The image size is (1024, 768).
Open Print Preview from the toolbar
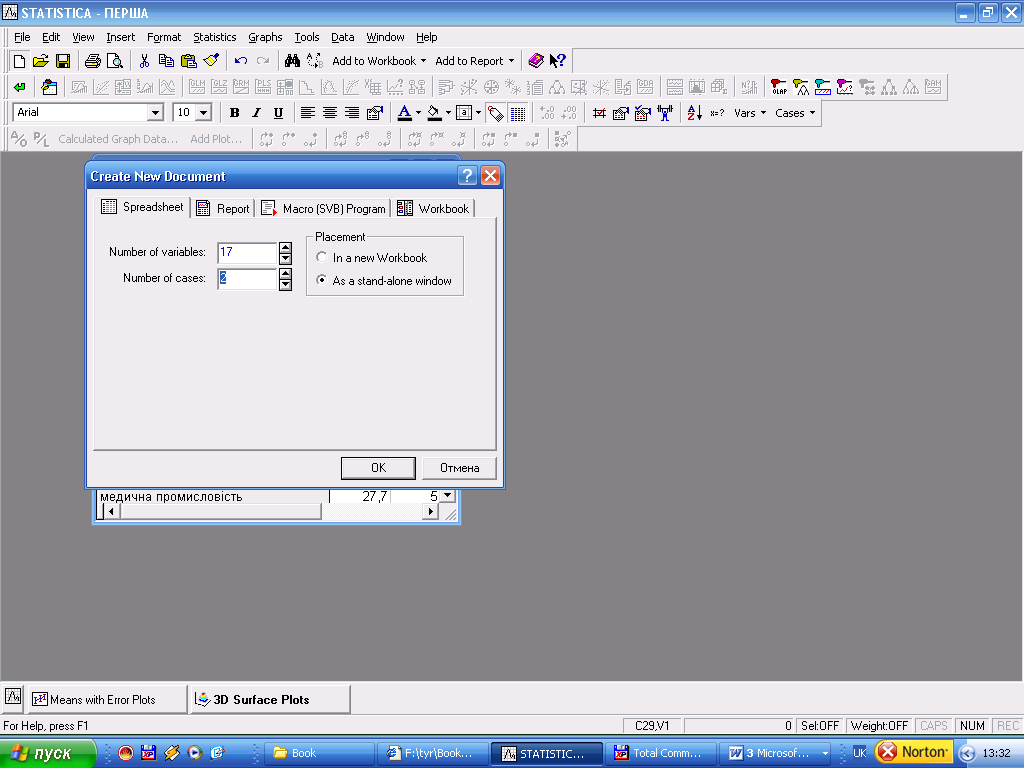[115, 61]
